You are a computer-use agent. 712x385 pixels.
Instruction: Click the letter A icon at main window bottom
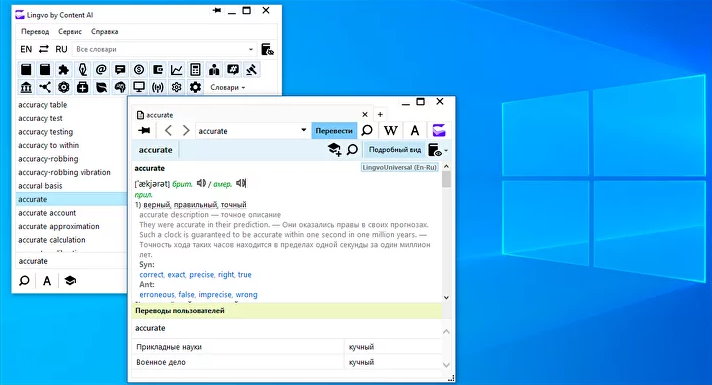[x=47, y=281]
